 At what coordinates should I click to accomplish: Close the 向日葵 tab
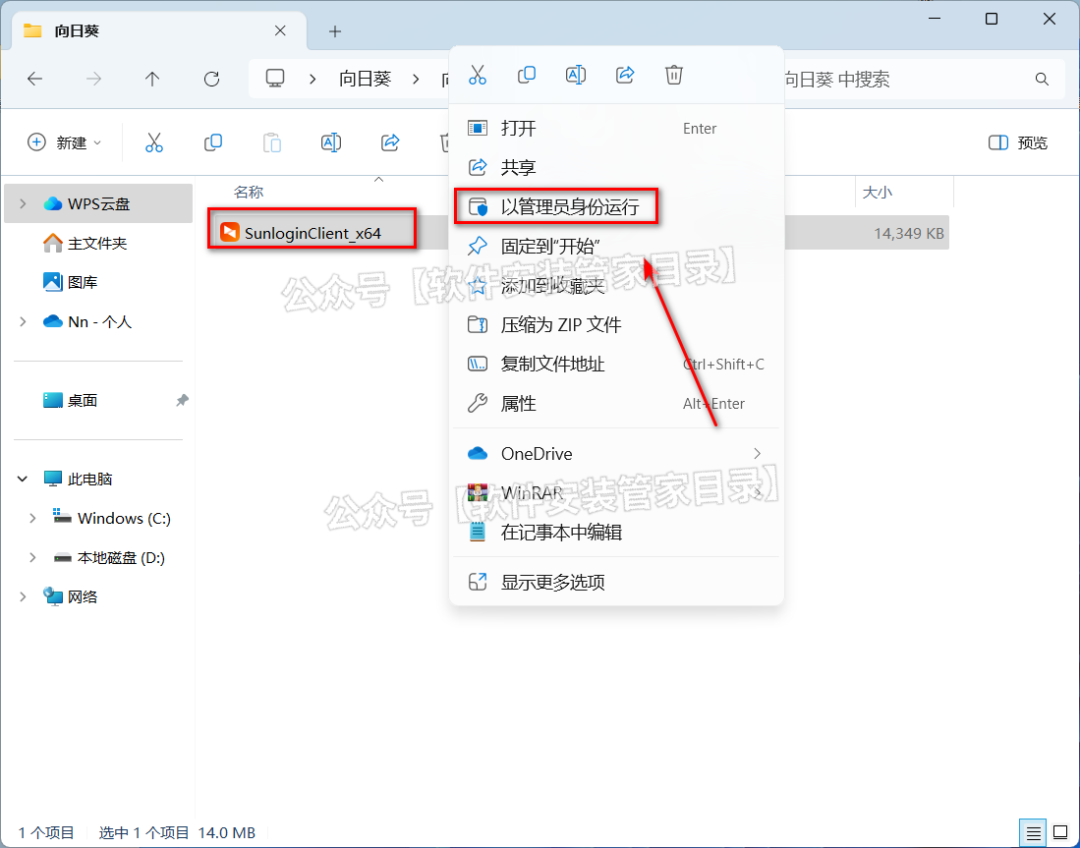coord(280,31)
